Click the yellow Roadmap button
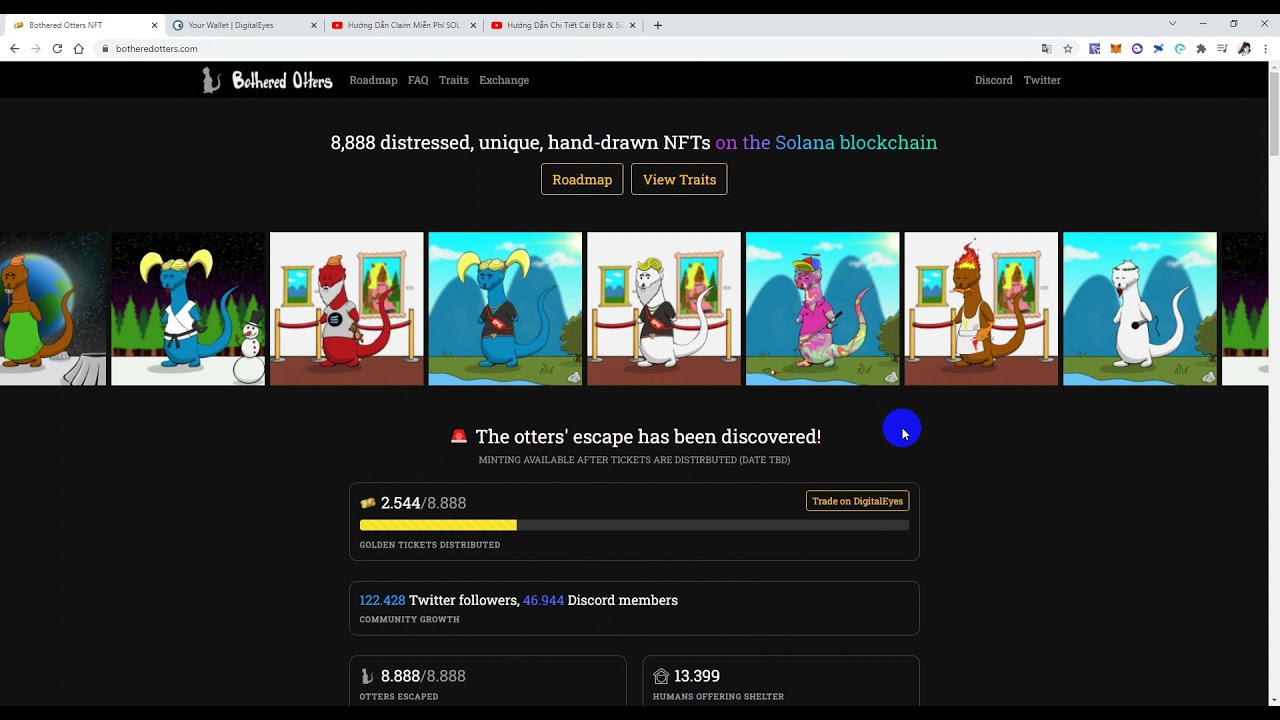The image size is (1280, 720). click(x=582, y=179)
